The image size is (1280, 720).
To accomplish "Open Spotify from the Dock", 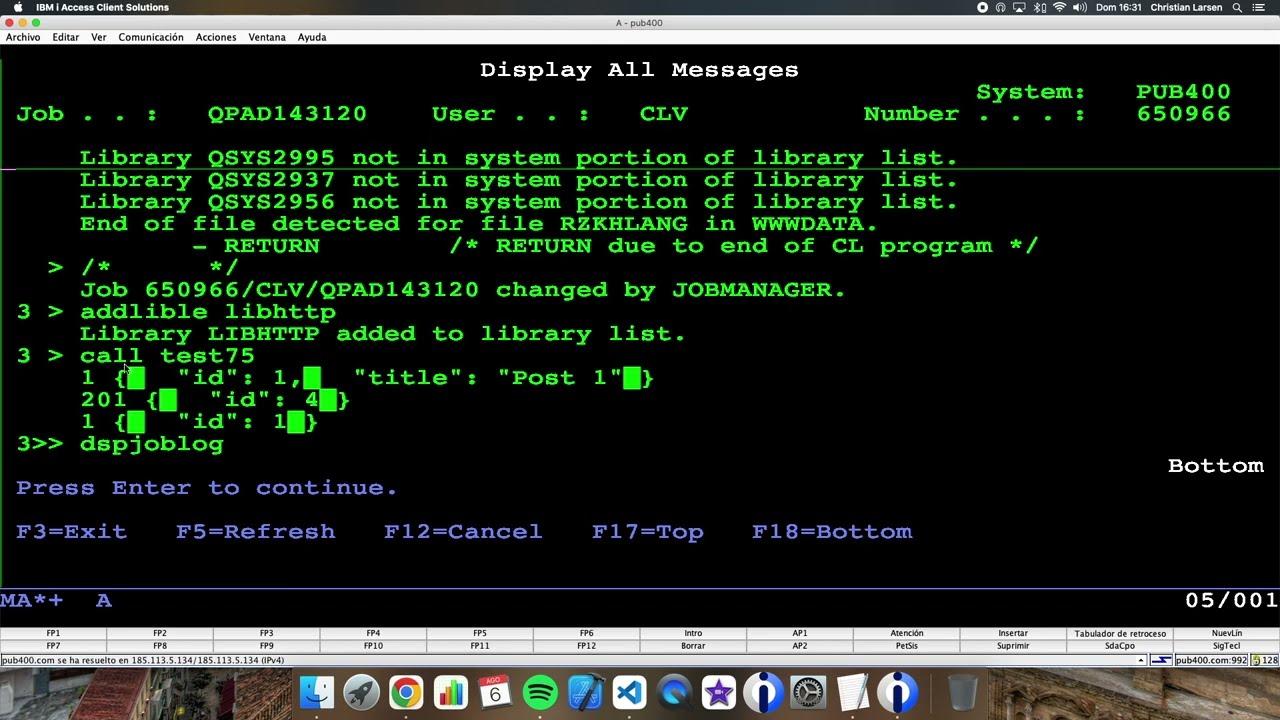I will (x=540, y=692).
